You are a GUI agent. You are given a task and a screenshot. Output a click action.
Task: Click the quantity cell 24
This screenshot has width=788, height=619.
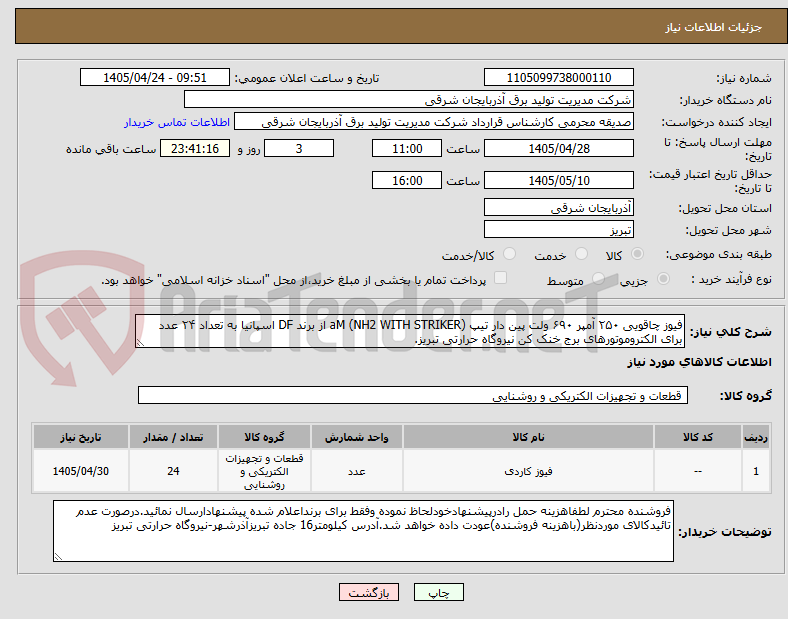pos(173,471)
